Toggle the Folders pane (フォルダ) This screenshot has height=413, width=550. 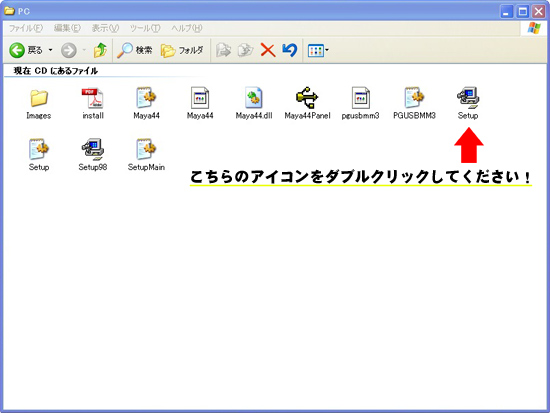(182, 51)
